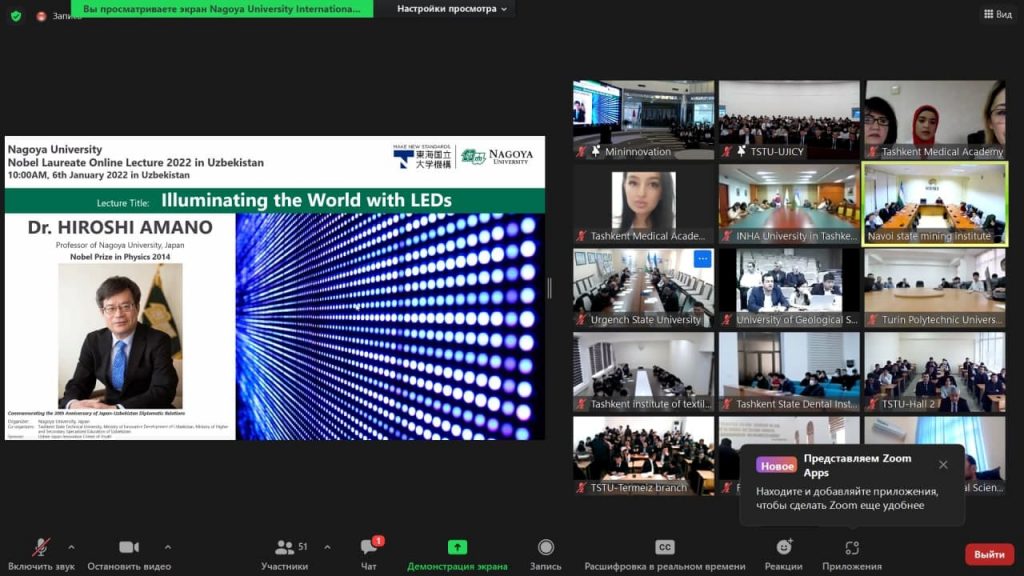Enable live transcription CC icon
1024x576 pixels.
[x=664, y=547]
